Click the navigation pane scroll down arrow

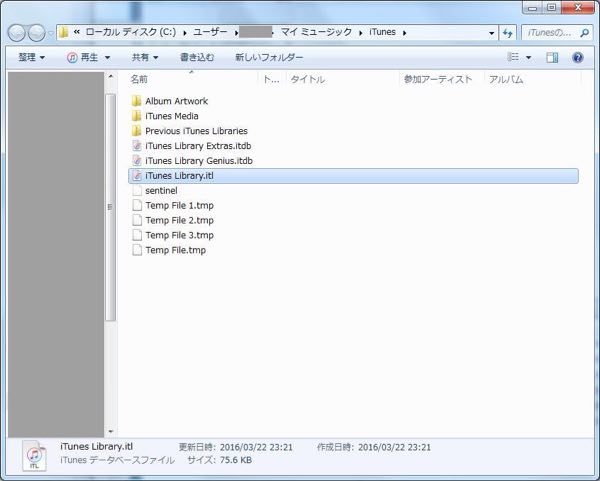tap(111, 432)
